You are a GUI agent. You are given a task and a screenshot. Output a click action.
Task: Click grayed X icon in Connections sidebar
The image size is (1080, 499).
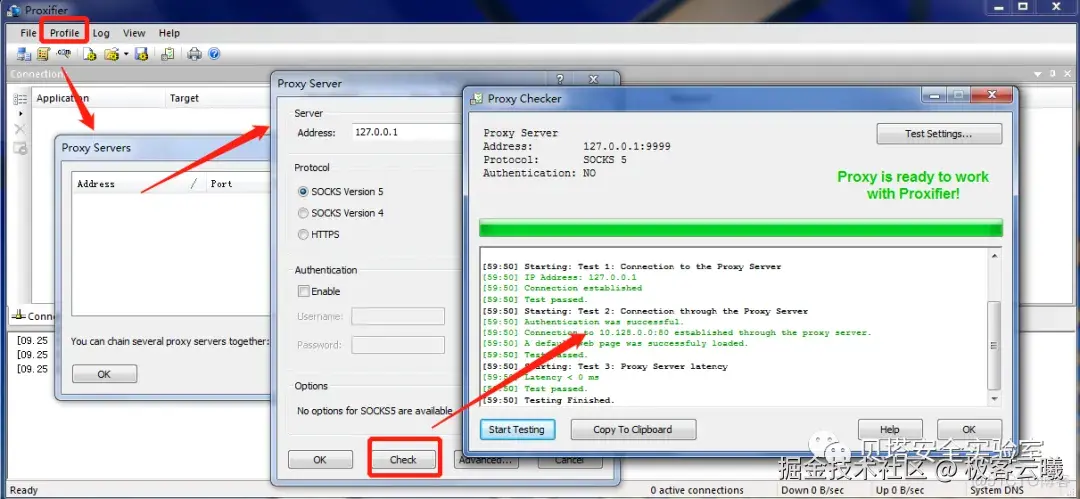coord(21,129)
